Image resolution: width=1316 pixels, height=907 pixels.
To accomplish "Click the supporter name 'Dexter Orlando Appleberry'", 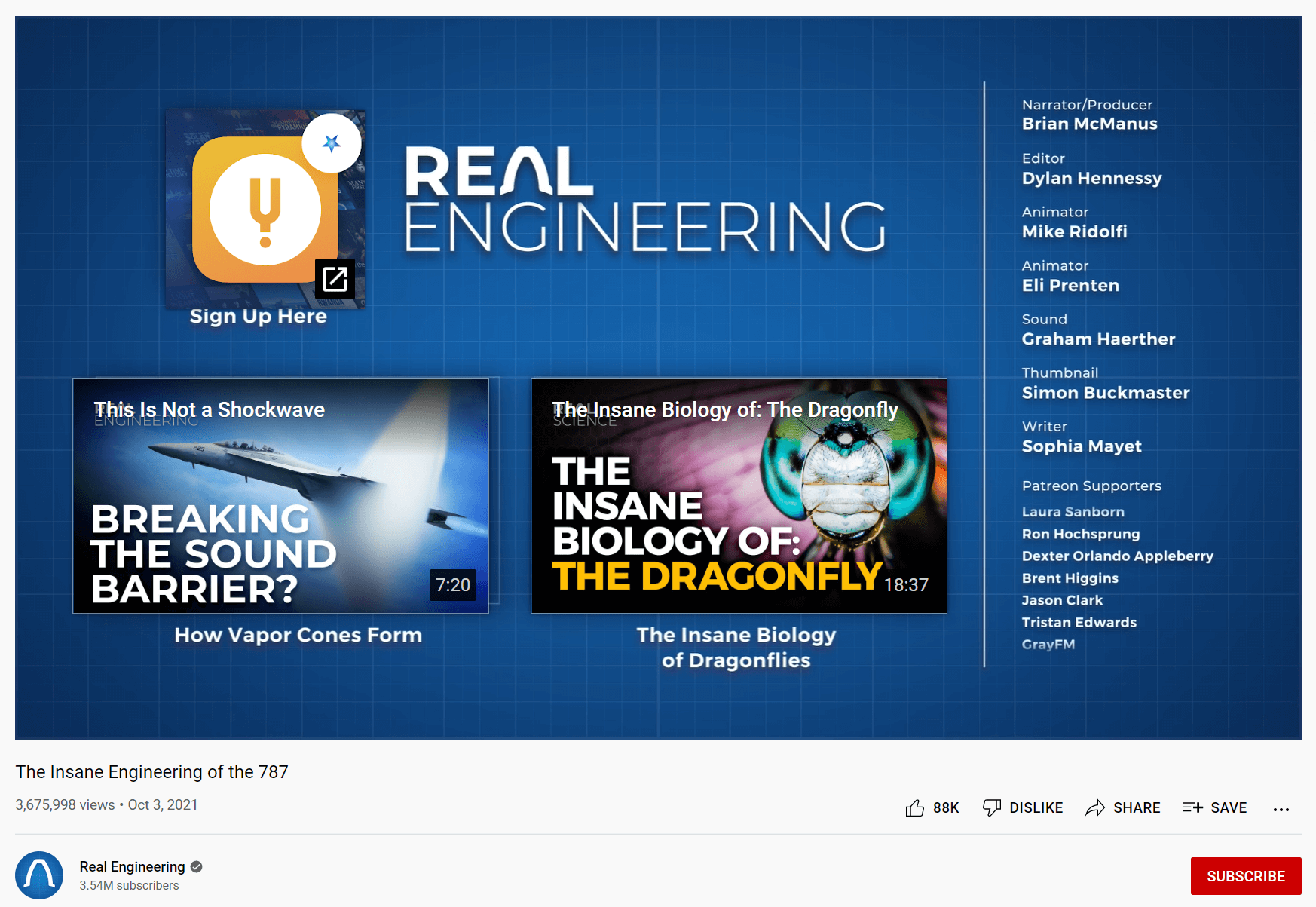I will coord(1118,556).
